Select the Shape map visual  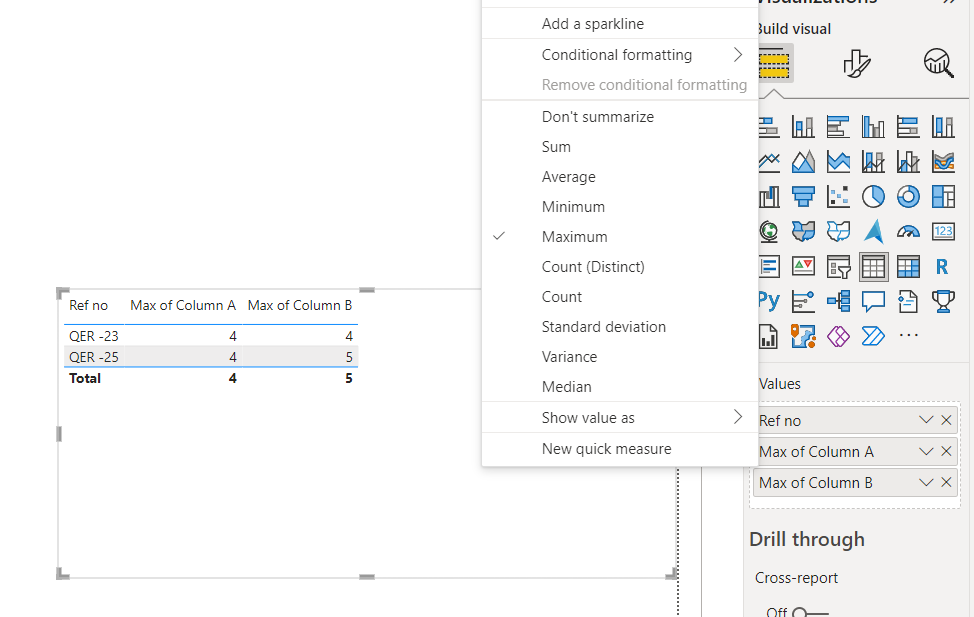point(838,232)
